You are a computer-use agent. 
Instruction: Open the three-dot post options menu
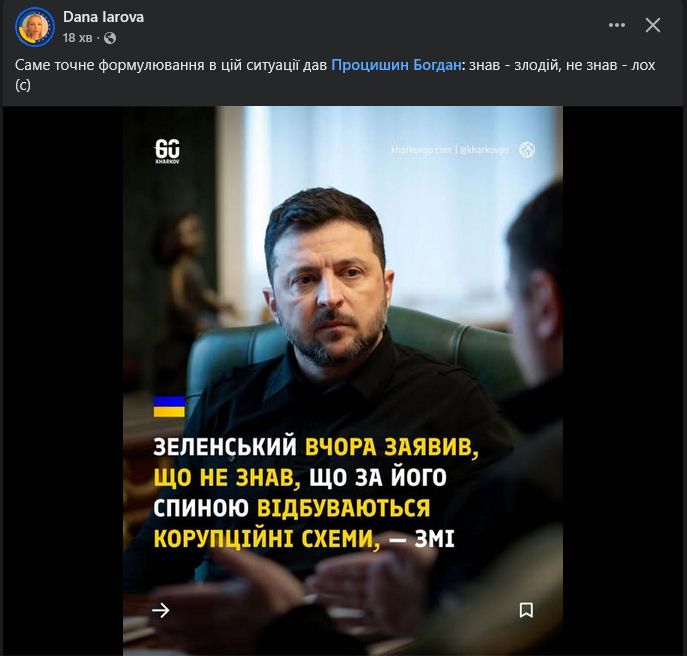(617, 25)
